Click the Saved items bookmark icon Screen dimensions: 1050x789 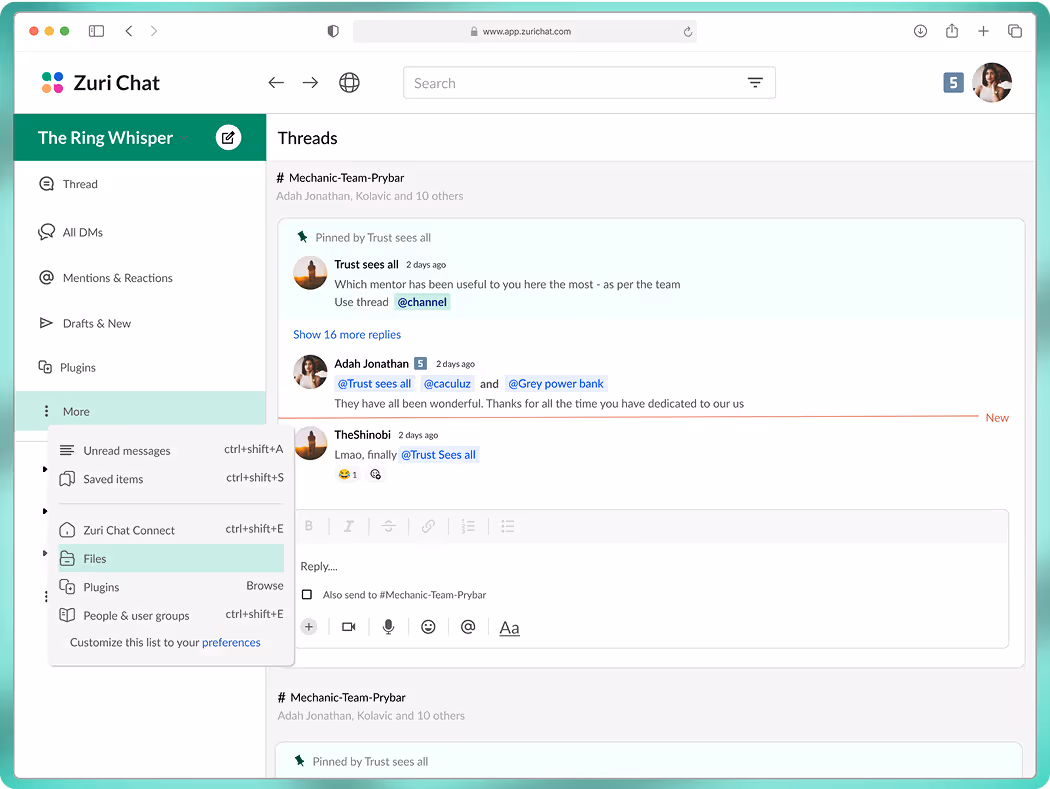click(x=67, y=479)
